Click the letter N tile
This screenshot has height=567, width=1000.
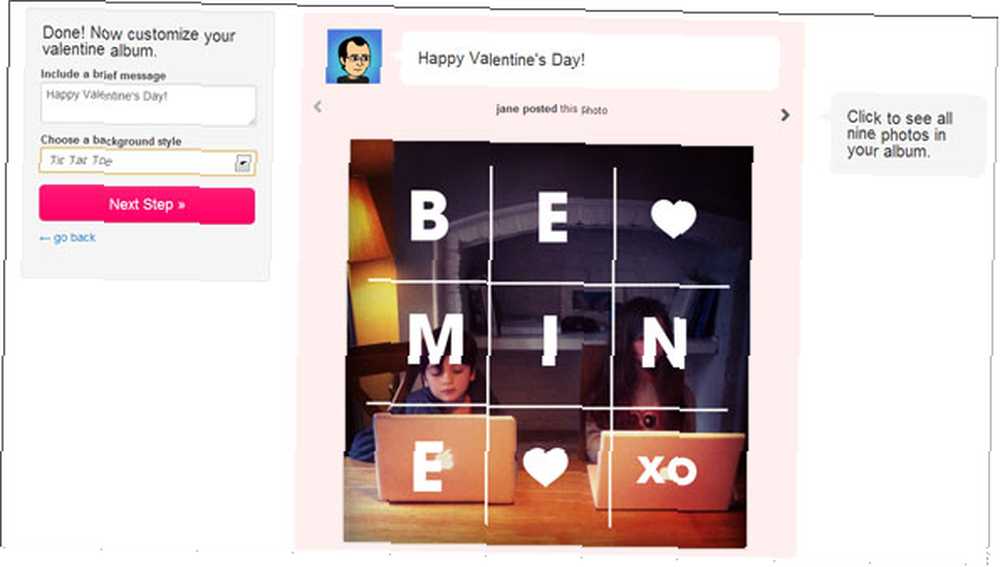[x=664, y=342]
